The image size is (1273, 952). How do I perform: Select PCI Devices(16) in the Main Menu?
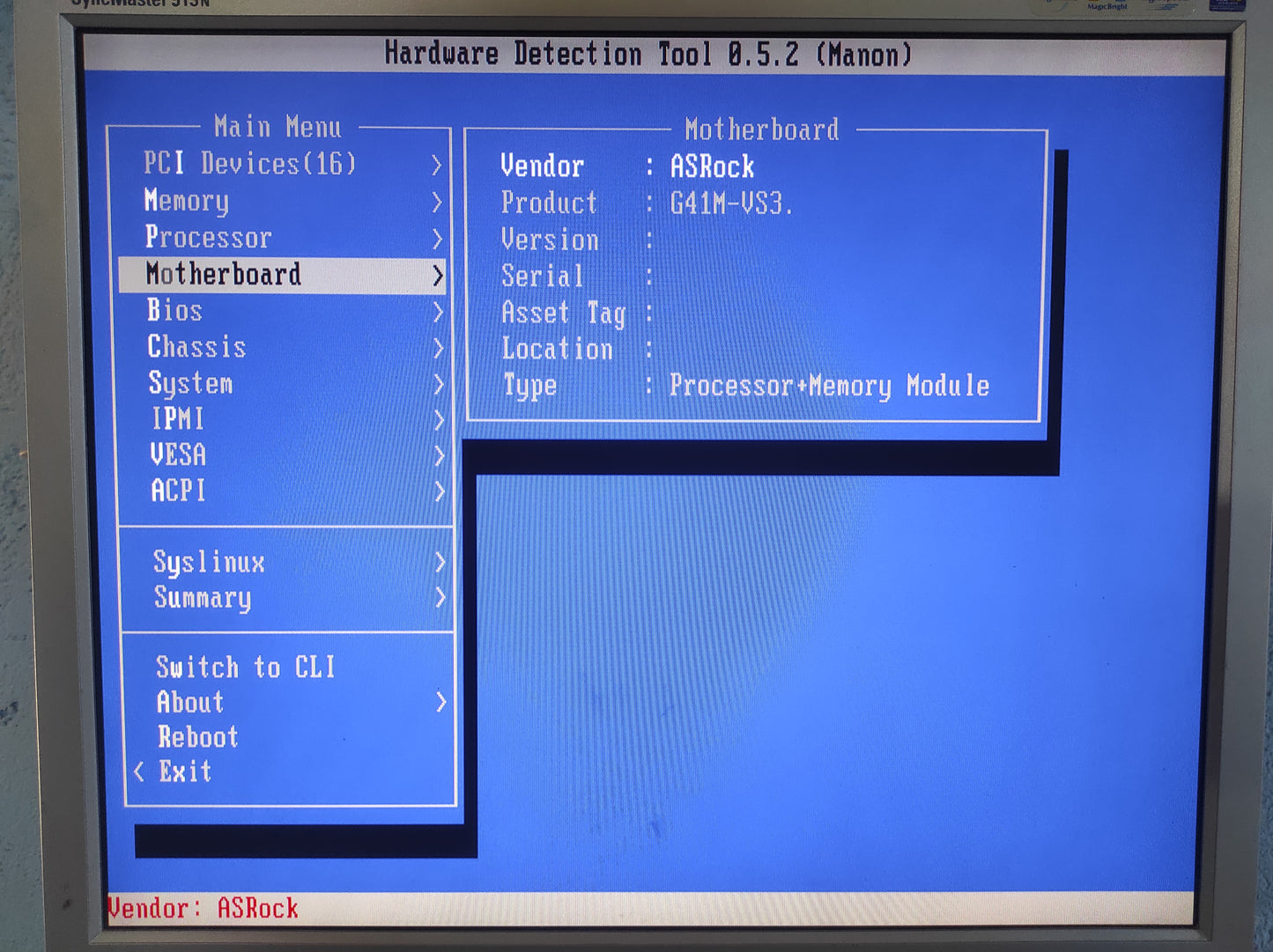click(249, 163)
